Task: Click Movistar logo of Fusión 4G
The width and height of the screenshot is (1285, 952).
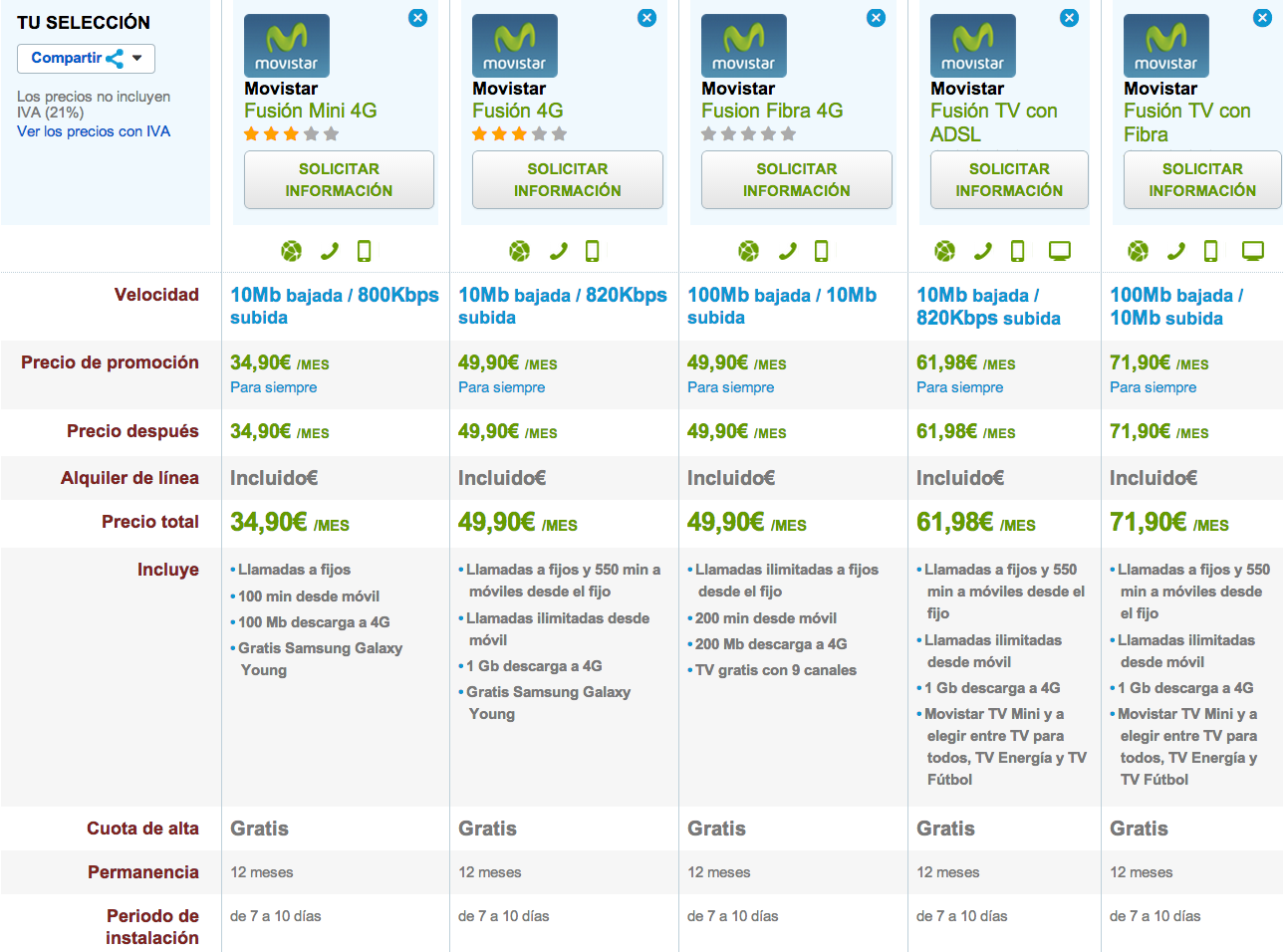Action: click(x=515, y=46)
